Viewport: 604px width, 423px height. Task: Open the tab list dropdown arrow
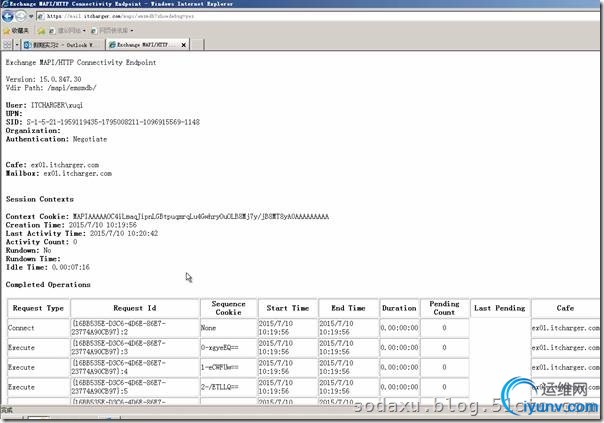17,45
